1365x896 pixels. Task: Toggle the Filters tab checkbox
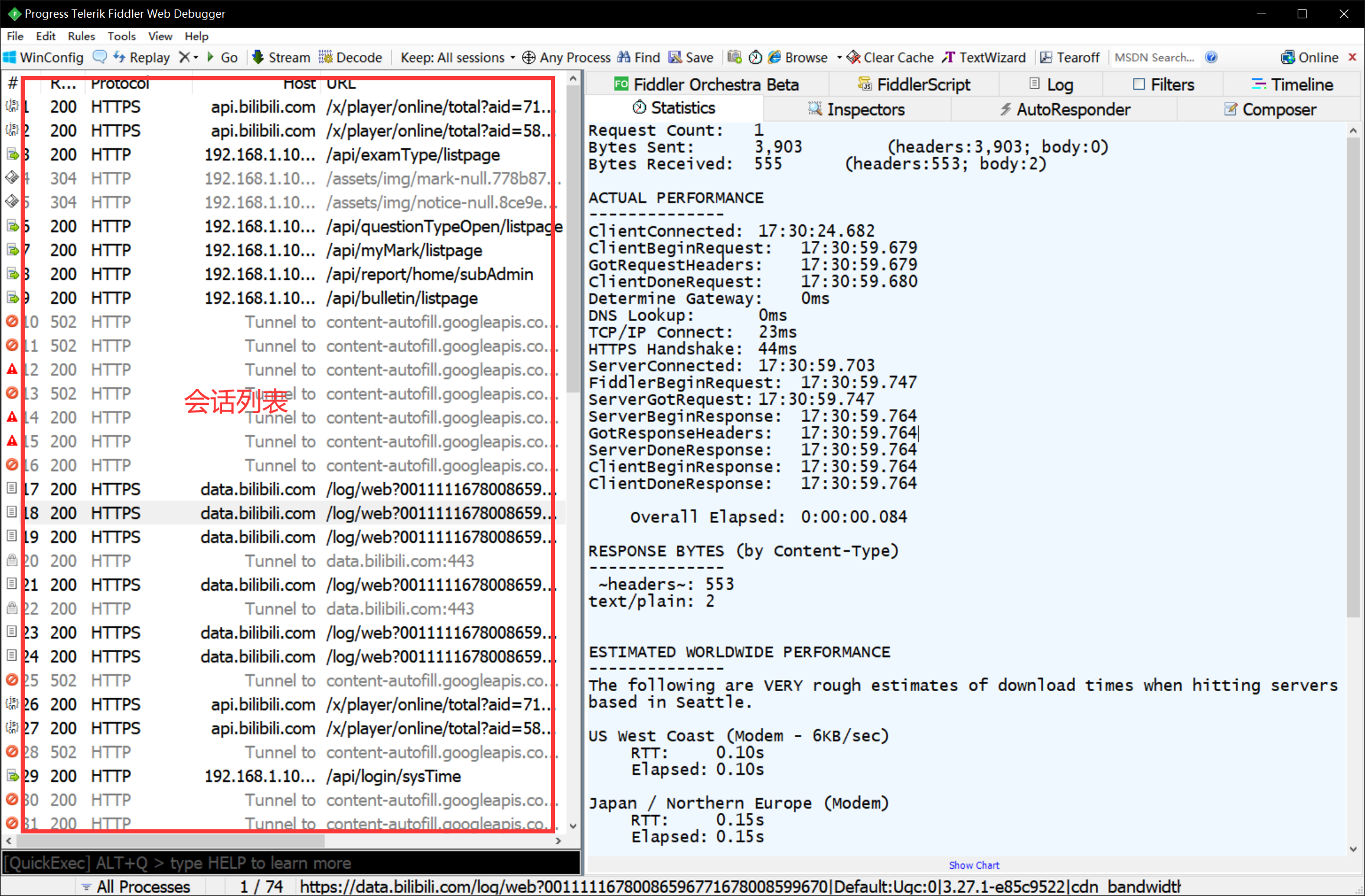coord(1139,84)
